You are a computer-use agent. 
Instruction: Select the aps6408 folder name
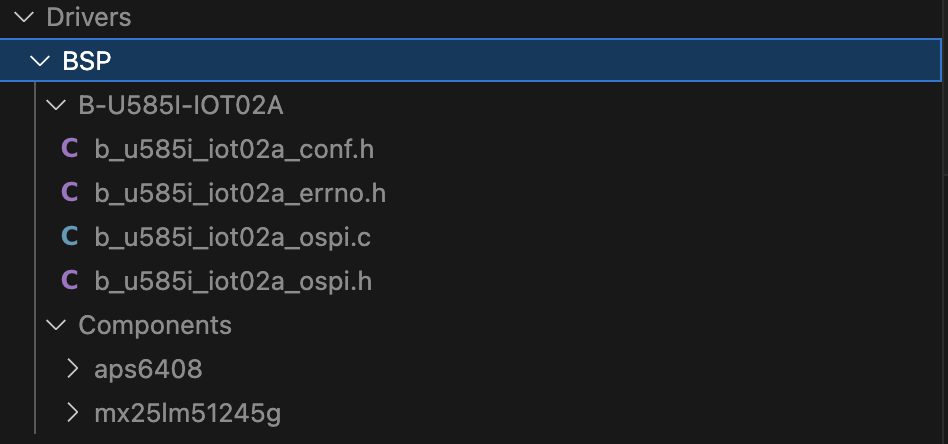(x=148, y=369)
